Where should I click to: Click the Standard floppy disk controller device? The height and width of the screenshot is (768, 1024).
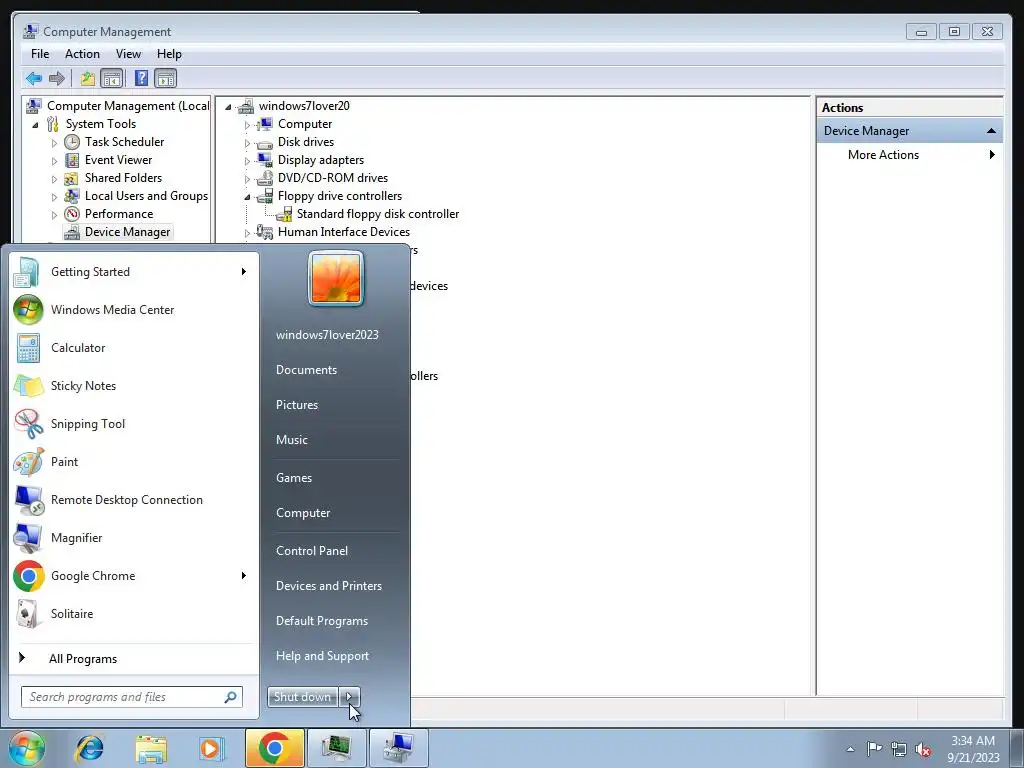click(x=377, y=214)
